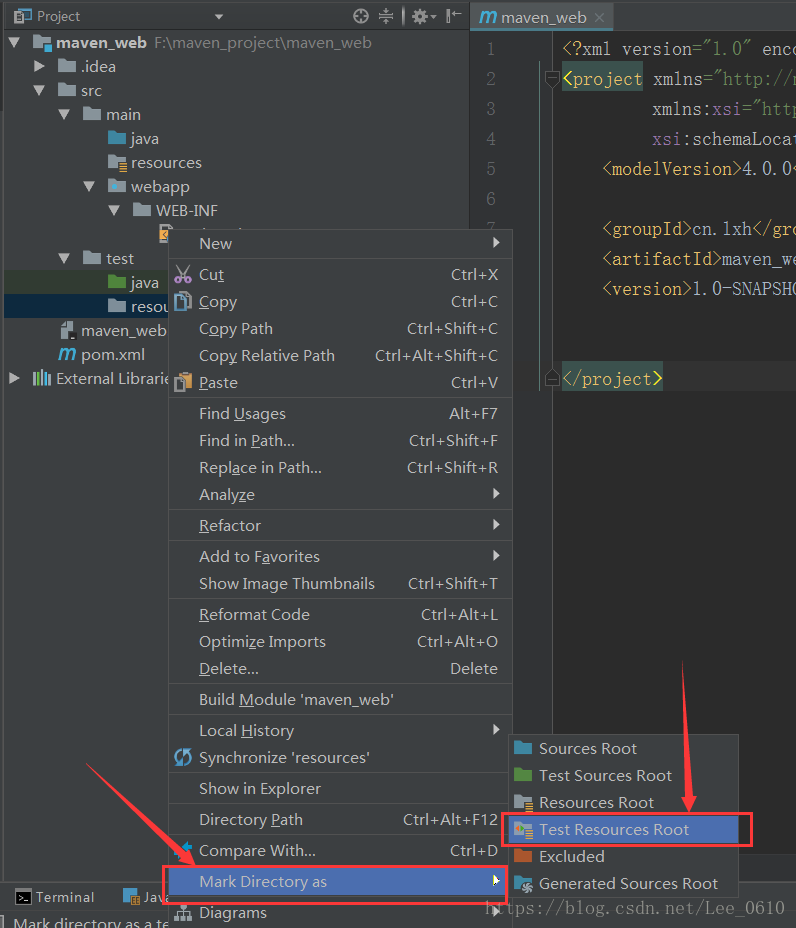Viewport: 796px width, 928px height.
Task: Choose Compare With...
Action: pyautogui.click(x=340, y=850)
